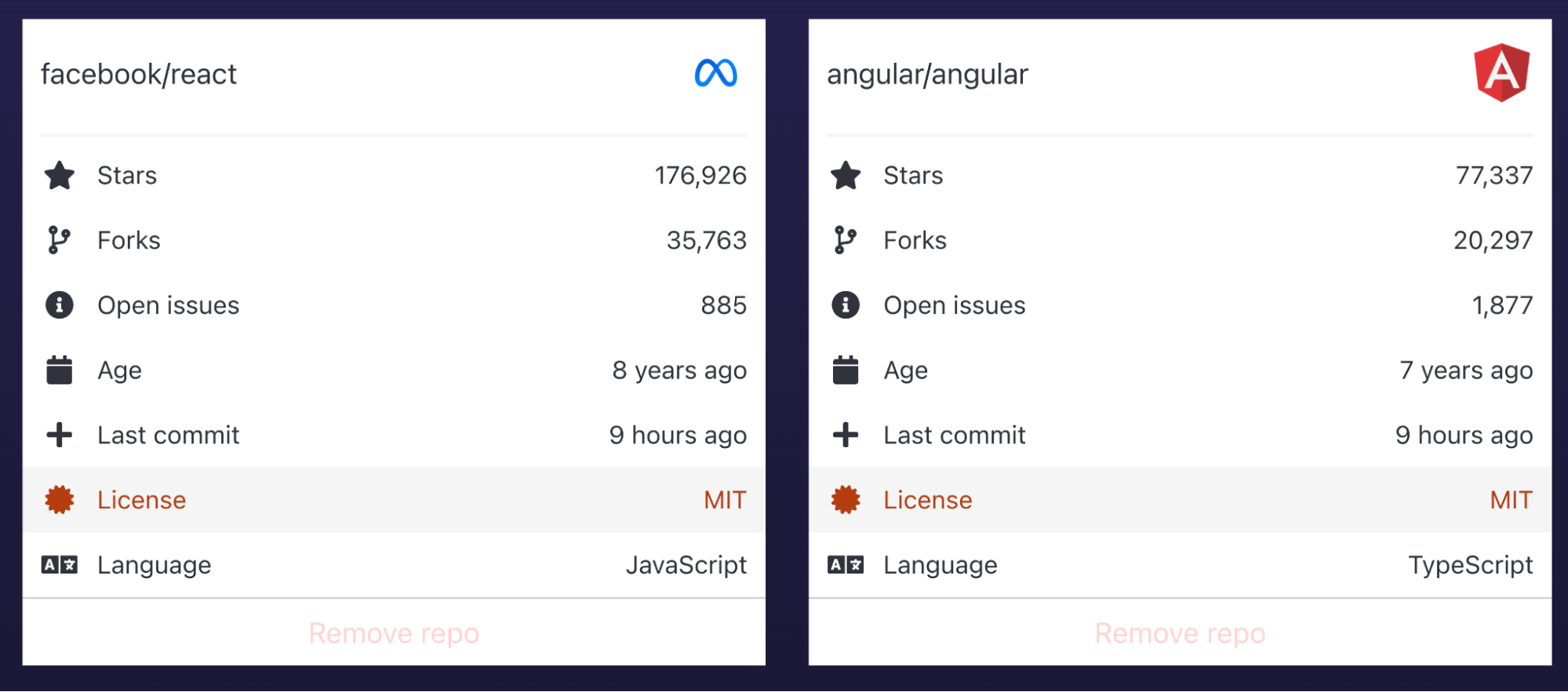1568x692 pixels.
Task: Click the Meta logo on facebook/react card
Action: click(715, 74)
